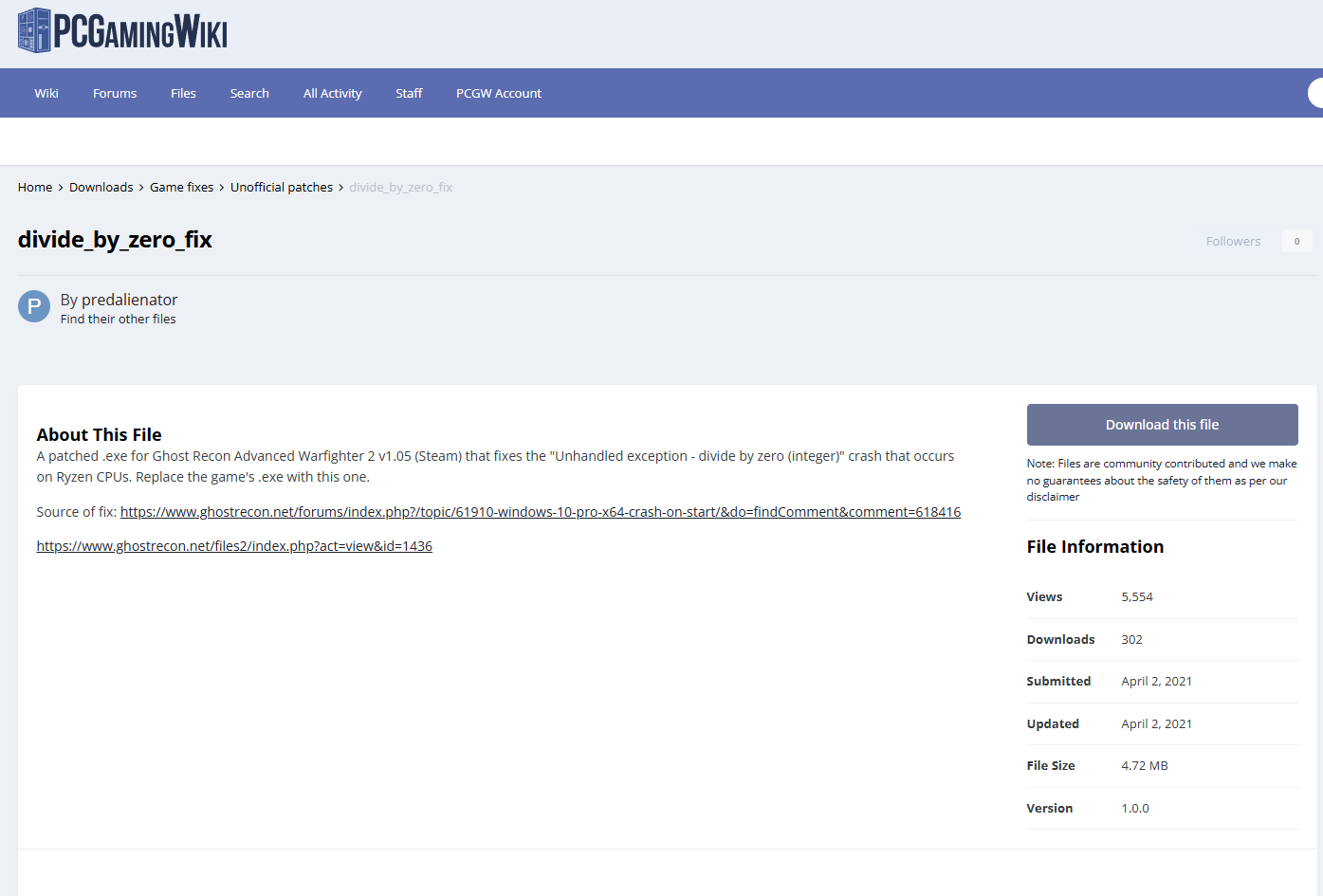
Task: Click the PCGamingWiki logo
Action: 122,30
